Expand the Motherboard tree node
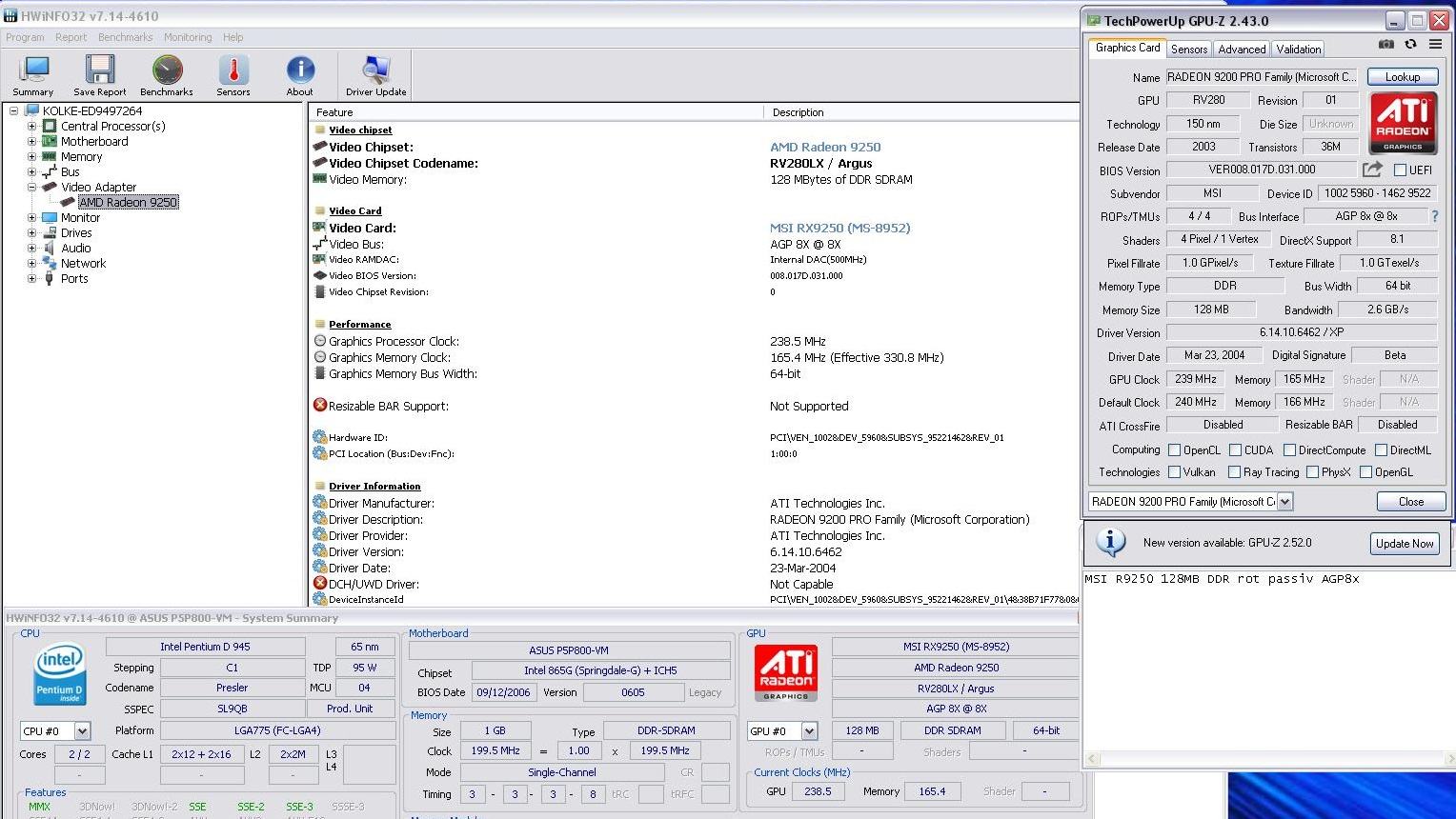 (31, 141)
